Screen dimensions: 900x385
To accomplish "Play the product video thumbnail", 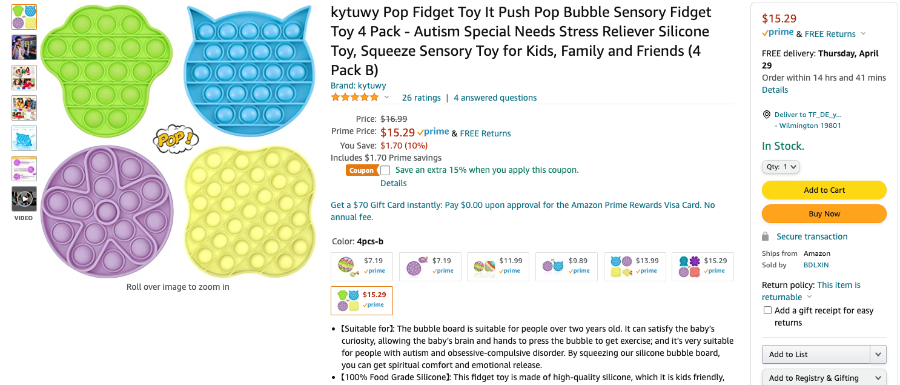I will point(24,199).
